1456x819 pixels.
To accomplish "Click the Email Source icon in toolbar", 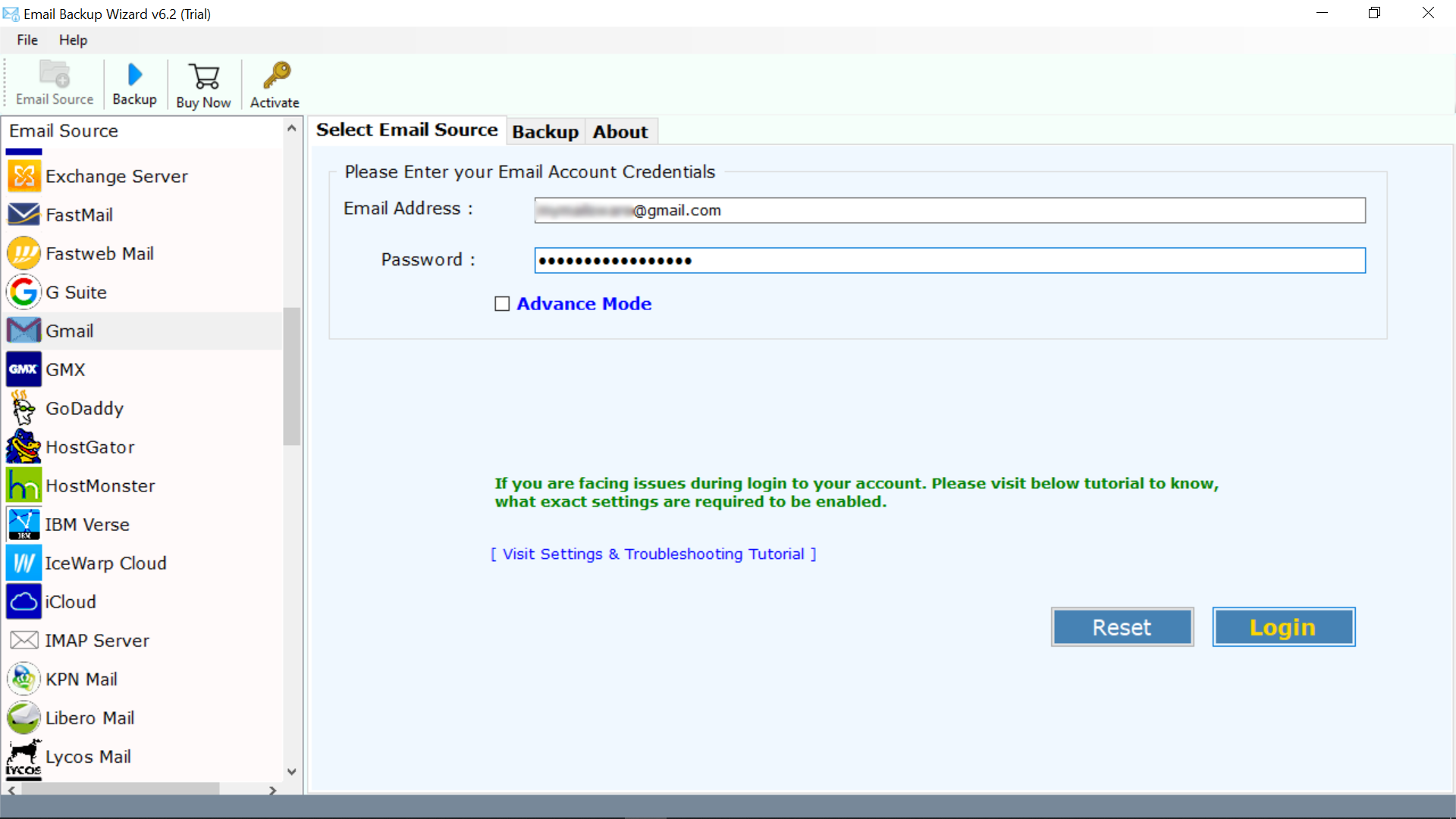I will click(55, 82).
